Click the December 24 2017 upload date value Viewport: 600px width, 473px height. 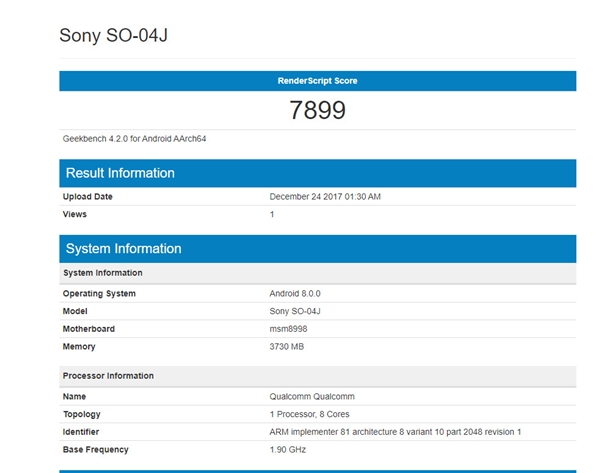pyautogui.click(x=325, y=197)
